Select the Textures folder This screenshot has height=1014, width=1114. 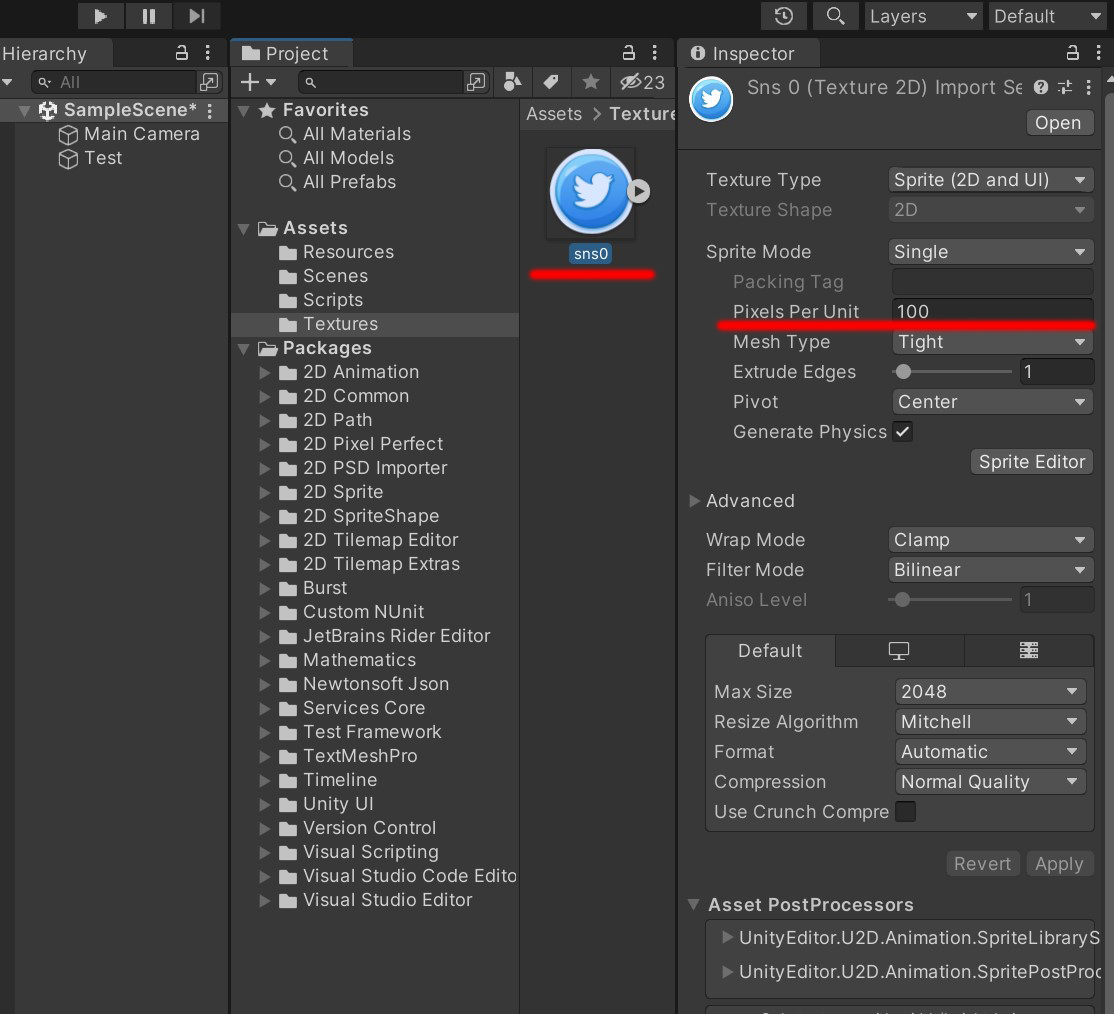tap(375, 324)
